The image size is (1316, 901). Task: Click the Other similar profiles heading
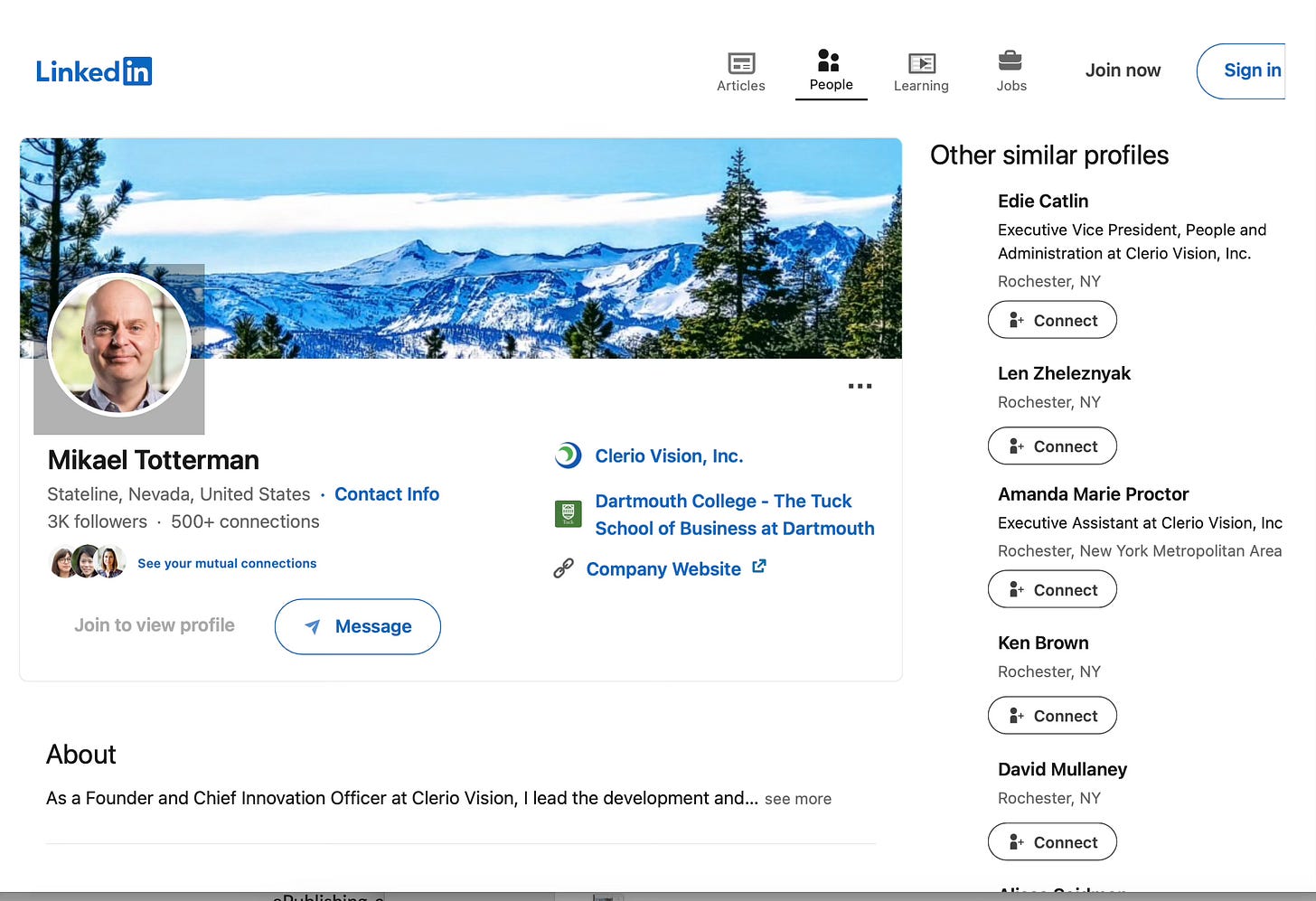click(x=1049, y=155)
